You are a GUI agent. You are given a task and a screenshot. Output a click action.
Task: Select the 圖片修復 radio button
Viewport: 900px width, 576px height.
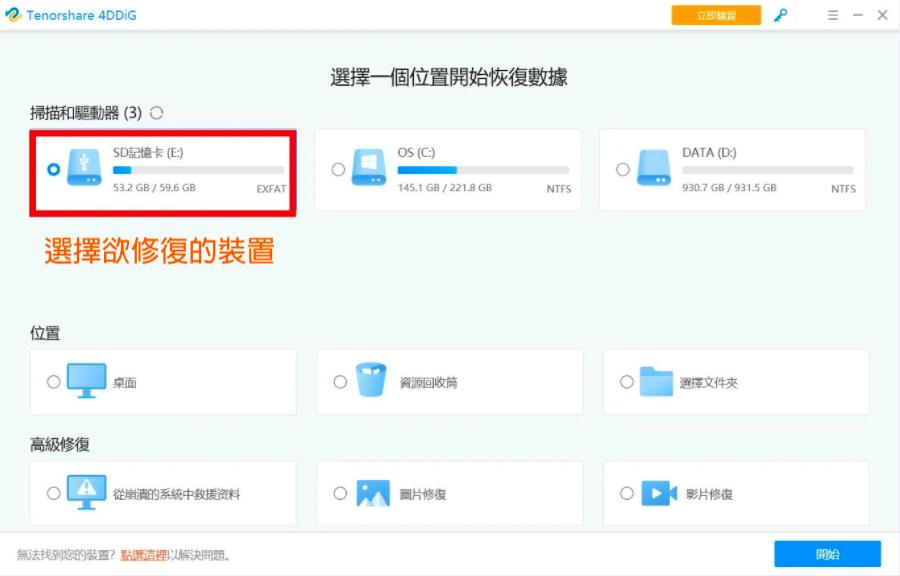point(340,493)
